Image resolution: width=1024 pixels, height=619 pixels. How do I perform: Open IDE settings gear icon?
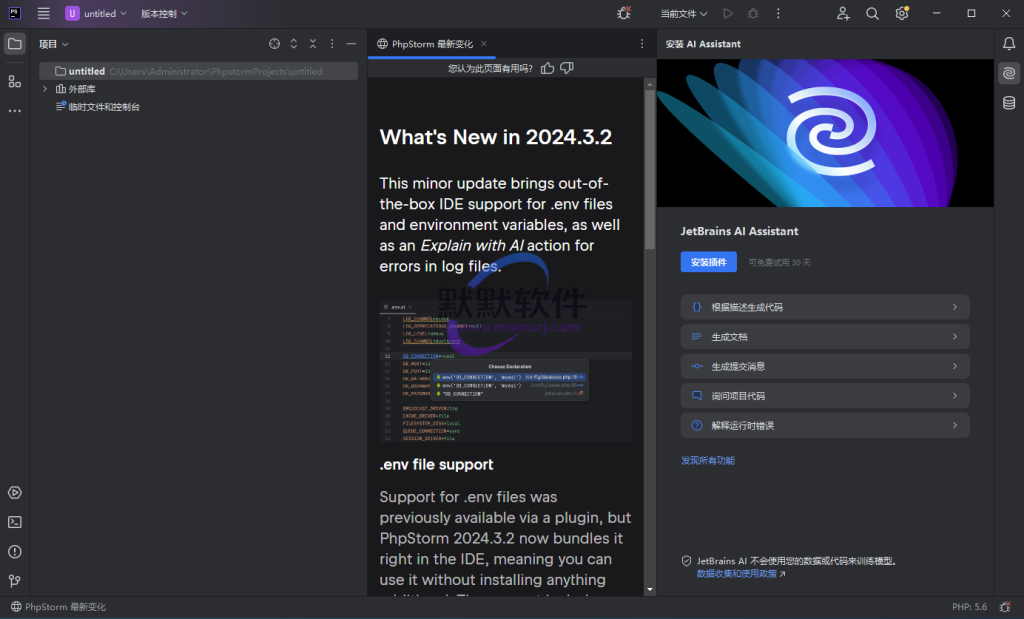pos(902,13)
